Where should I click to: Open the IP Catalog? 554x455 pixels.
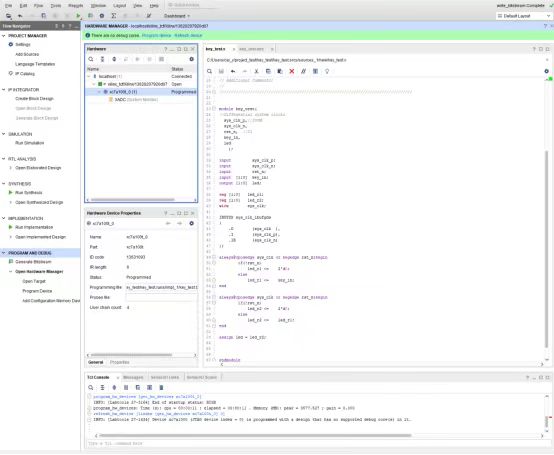point(25,74)
